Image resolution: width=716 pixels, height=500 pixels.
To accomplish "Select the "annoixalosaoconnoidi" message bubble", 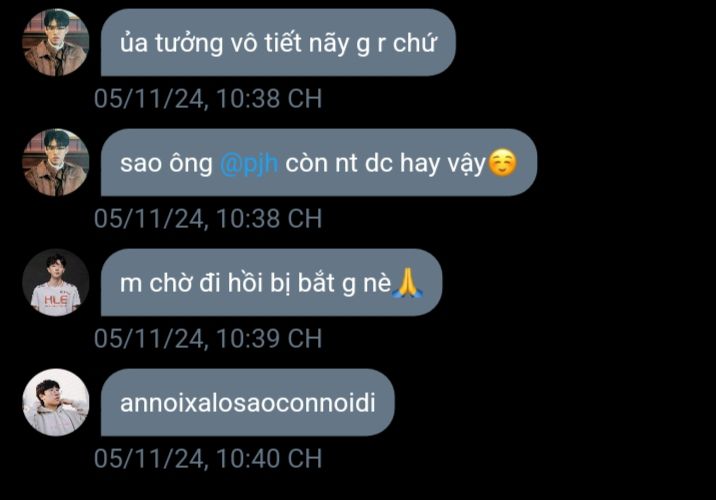I will point(247,402).
